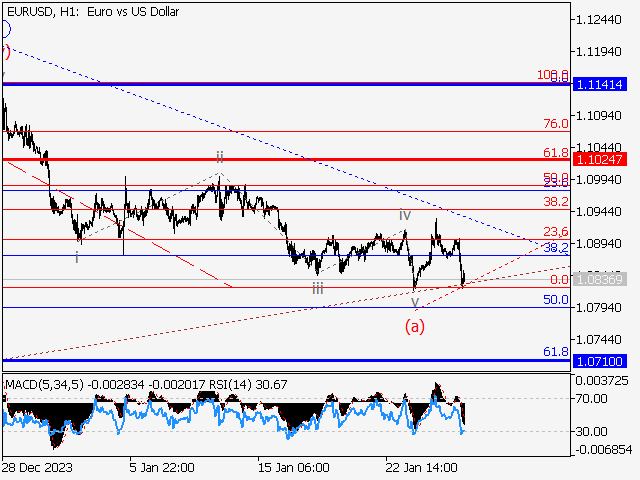Click the 70.00 RSI level label
This screenshot has height=480, width=640.
[592, 398]
